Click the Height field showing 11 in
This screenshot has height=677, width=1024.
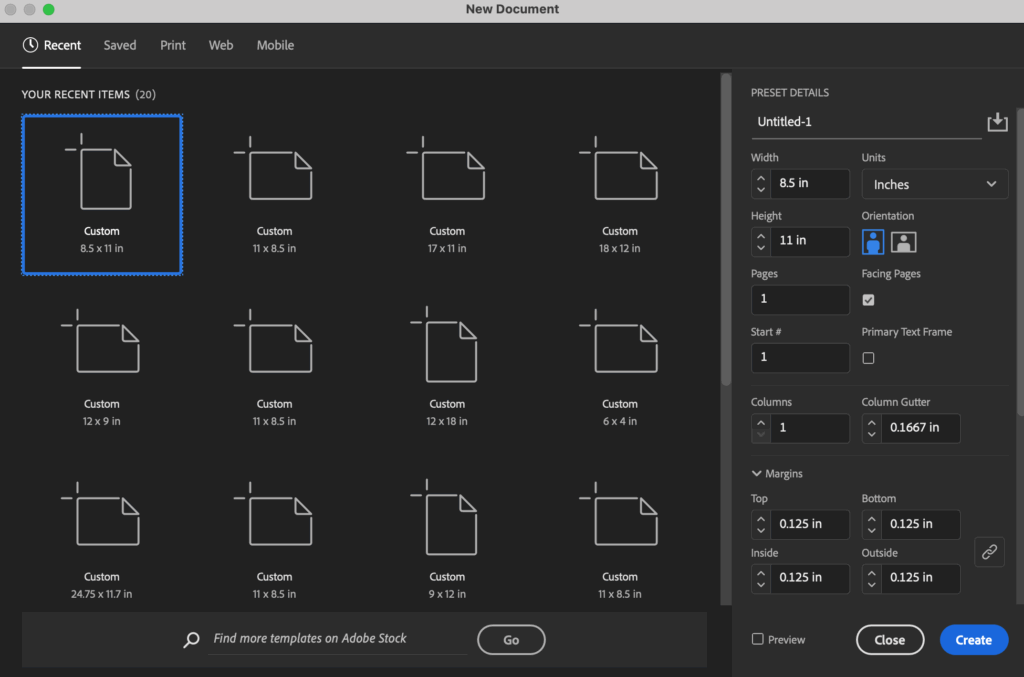[x=810, y=241]
